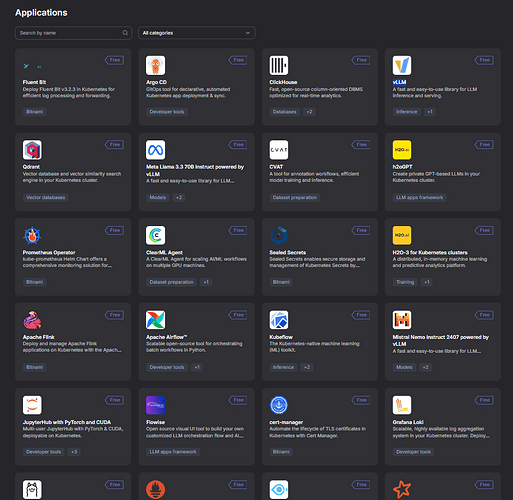Click the chevron arrow in categories dropdown
513x500 pixels.
pos(248,33)
